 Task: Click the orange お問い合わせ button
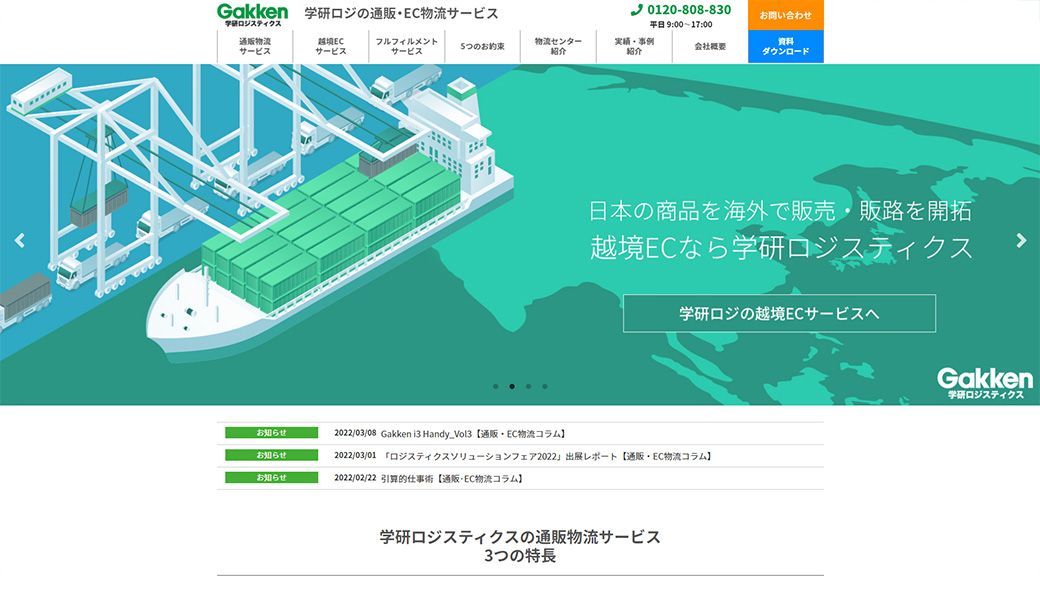(786, 15)
